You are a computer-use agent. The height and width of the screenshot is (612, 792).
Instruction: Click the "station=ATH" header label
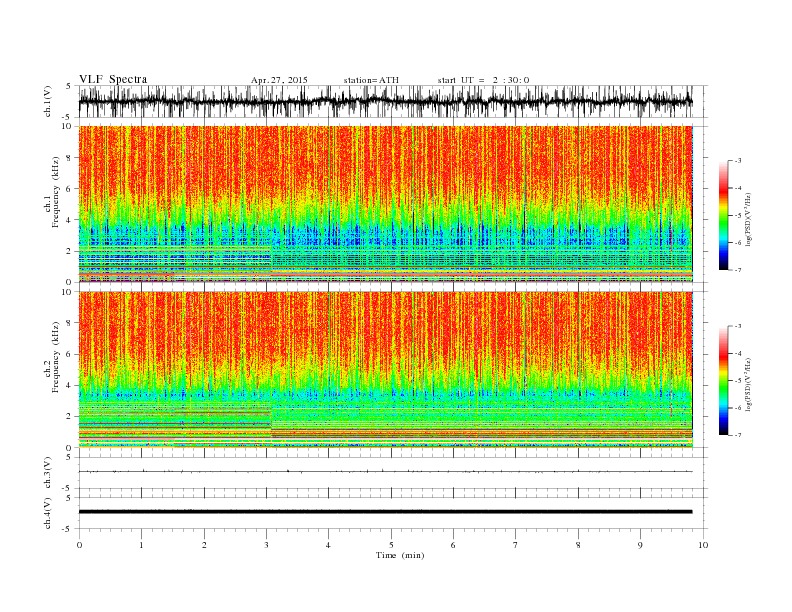tap(371, 80)
